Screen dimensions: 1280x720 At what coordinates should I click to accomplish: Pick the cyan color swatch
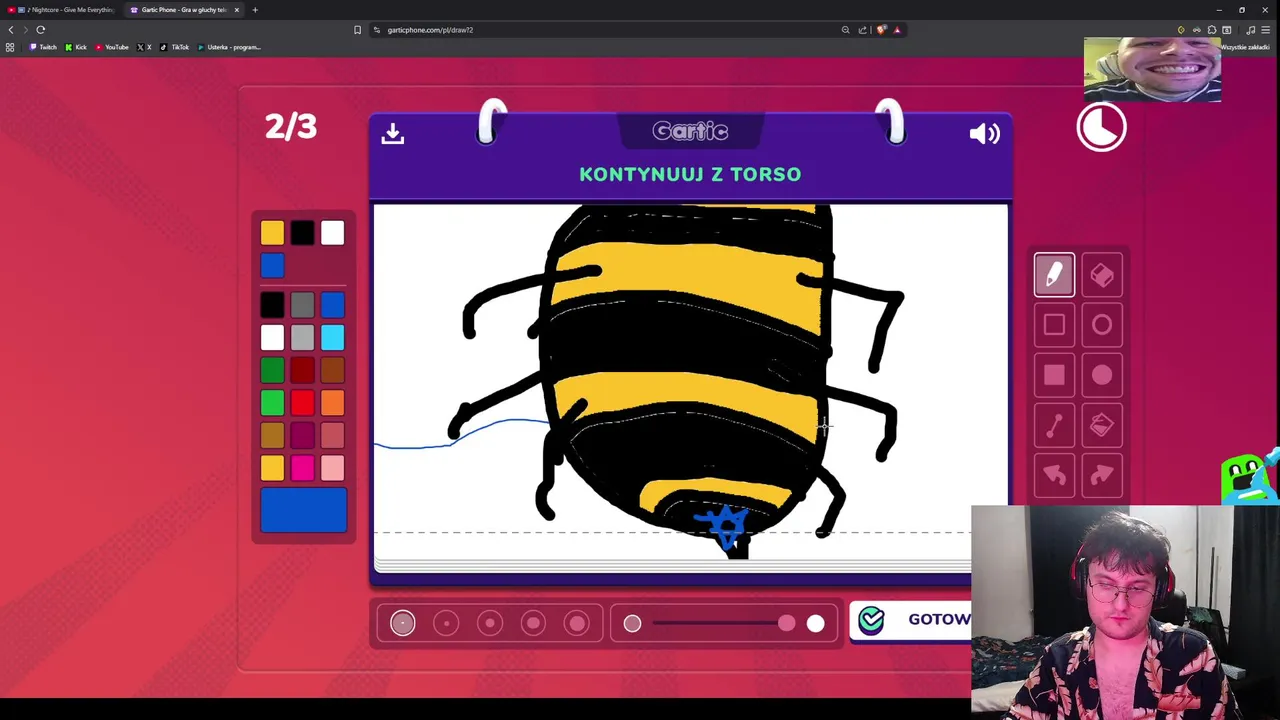click(x=332, y=338)
